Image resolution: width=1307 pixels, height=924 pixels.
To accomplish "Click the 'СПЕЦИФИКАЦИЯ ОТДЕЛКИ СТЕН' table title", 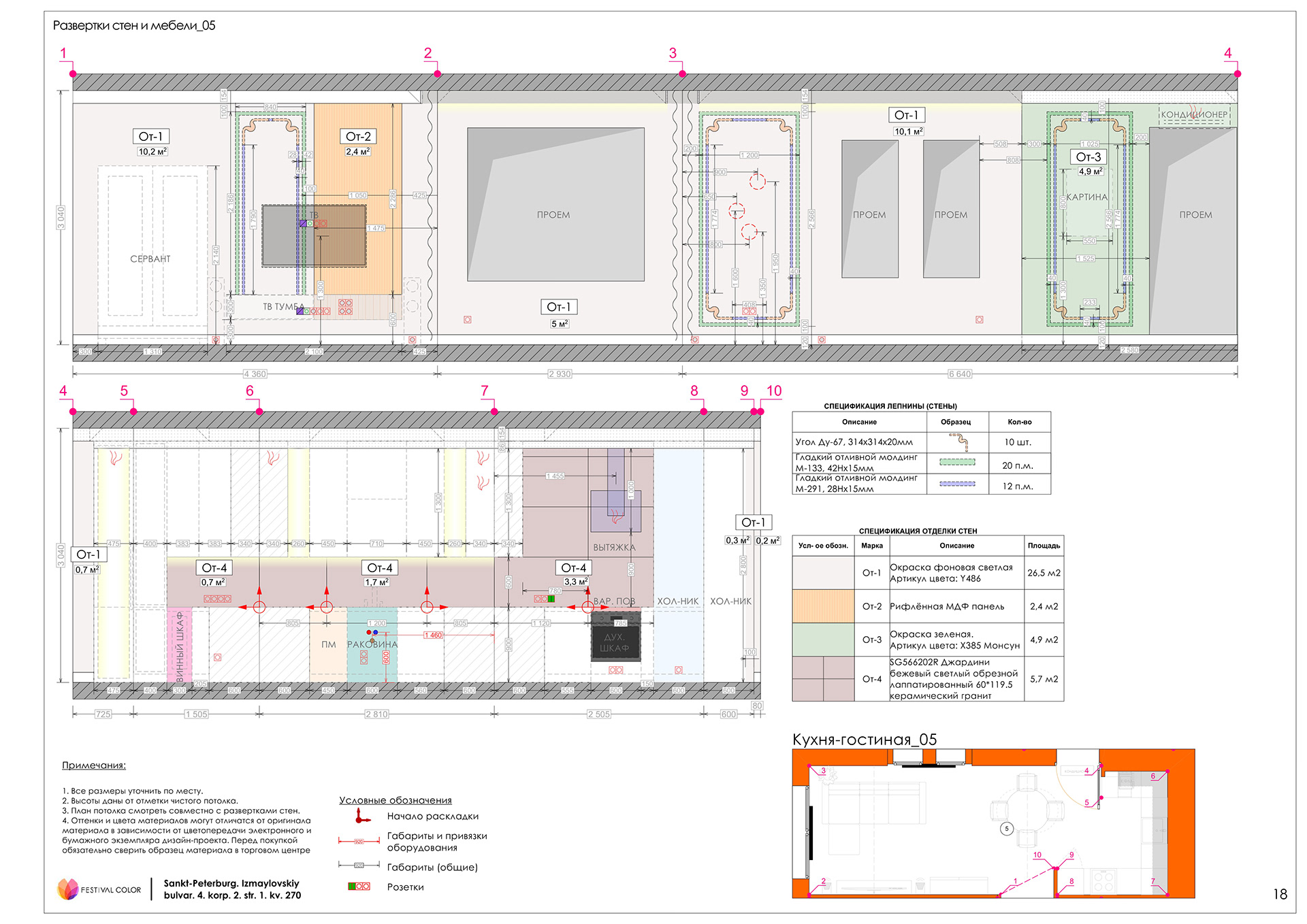I will coord(918,531).
